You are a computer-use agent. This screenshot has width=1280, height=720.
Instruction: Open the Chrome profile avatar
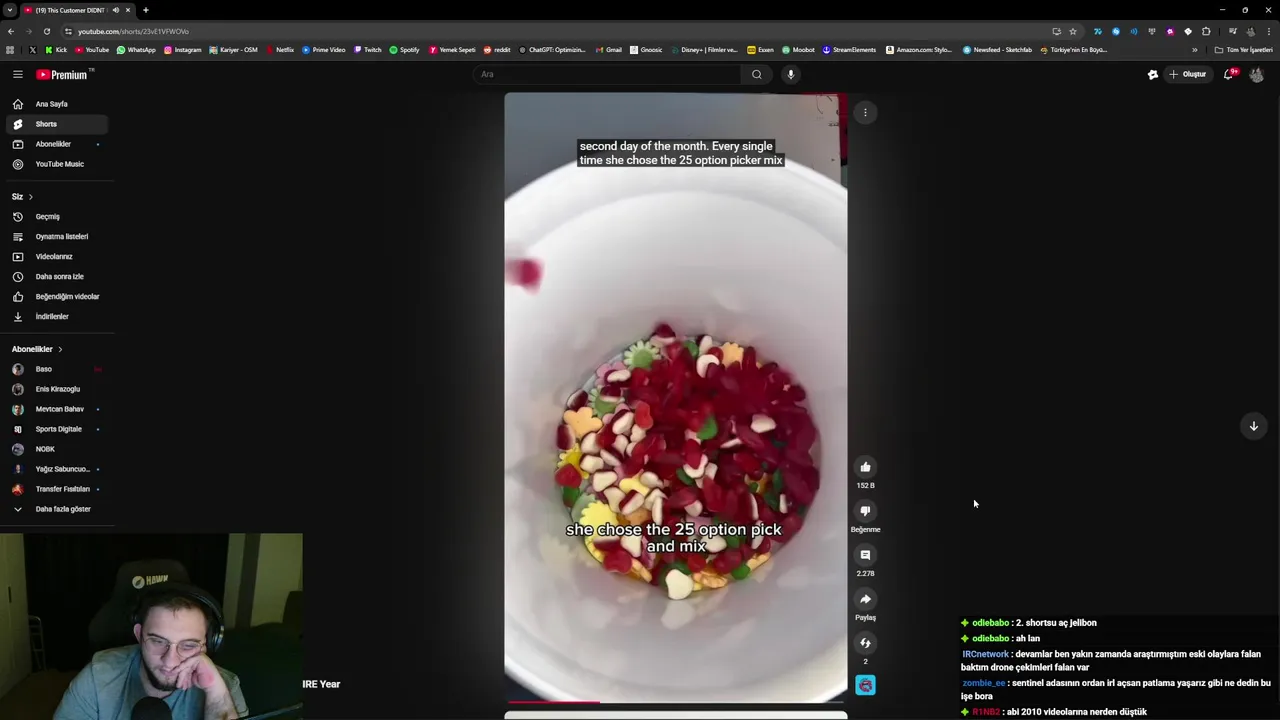pos(1250,31)
